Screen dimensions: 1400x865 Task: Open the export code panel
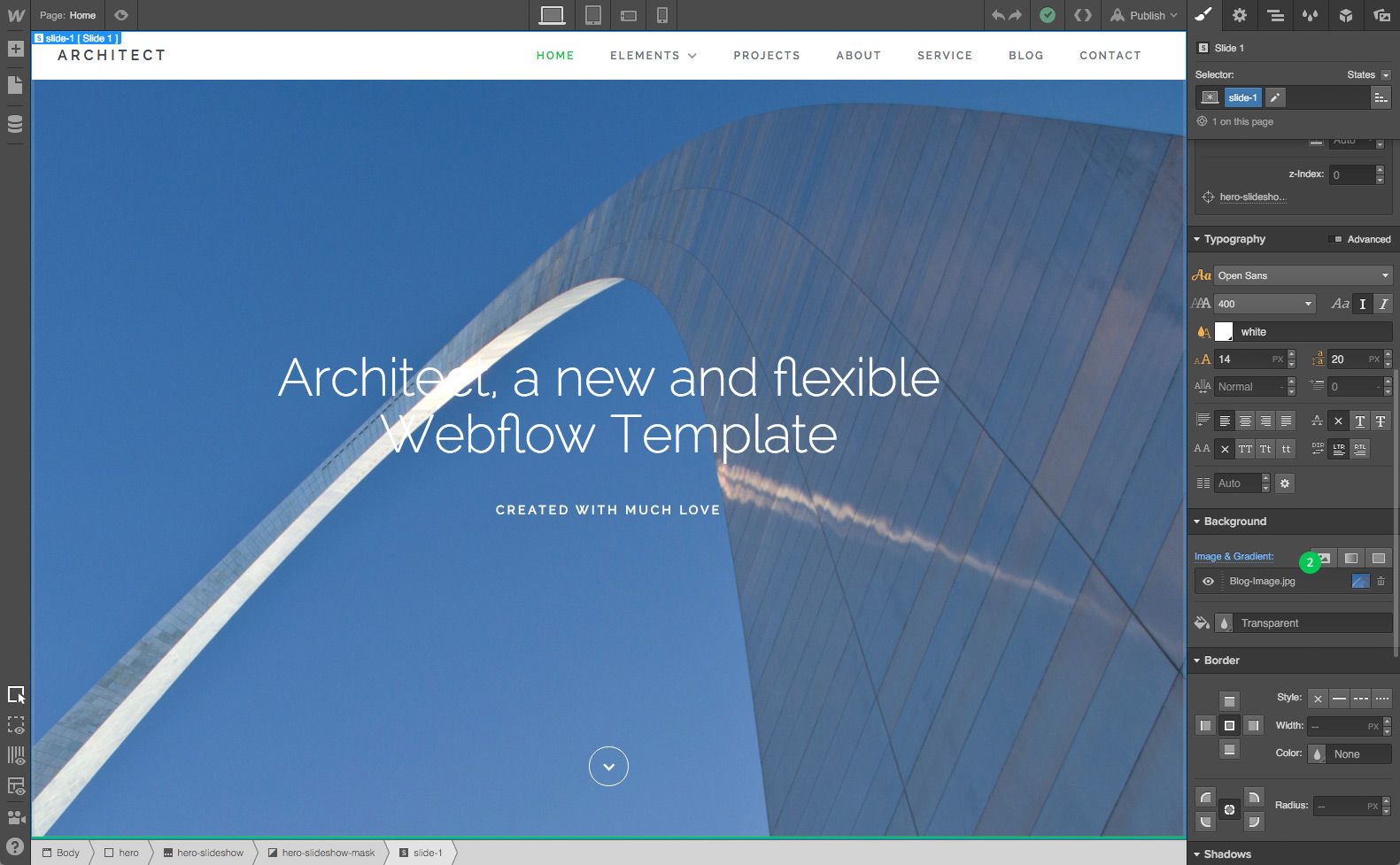(1083, 15)
